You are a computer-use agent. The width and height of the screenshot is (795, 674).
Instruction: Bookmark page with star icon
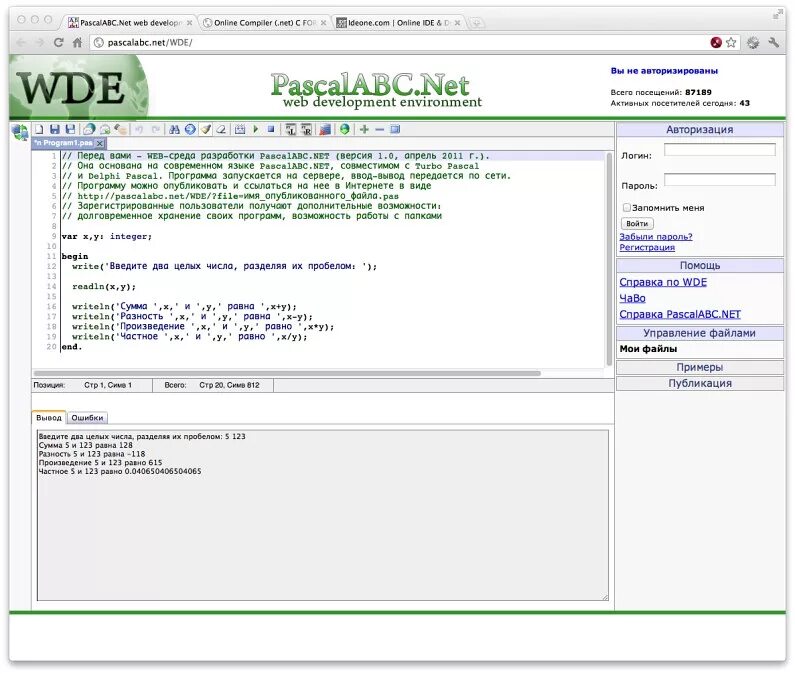[x=731, y=43]
